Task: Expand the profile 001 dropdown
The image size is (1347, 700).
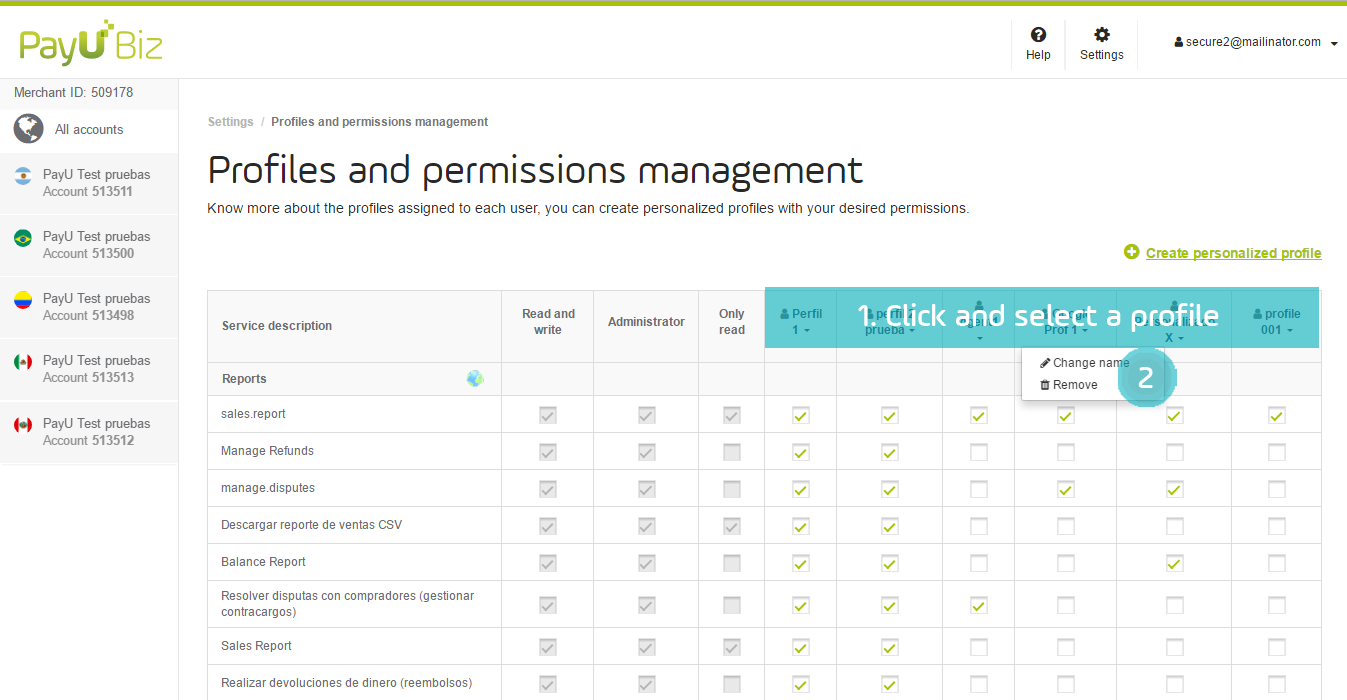Action: [1275, 322]
